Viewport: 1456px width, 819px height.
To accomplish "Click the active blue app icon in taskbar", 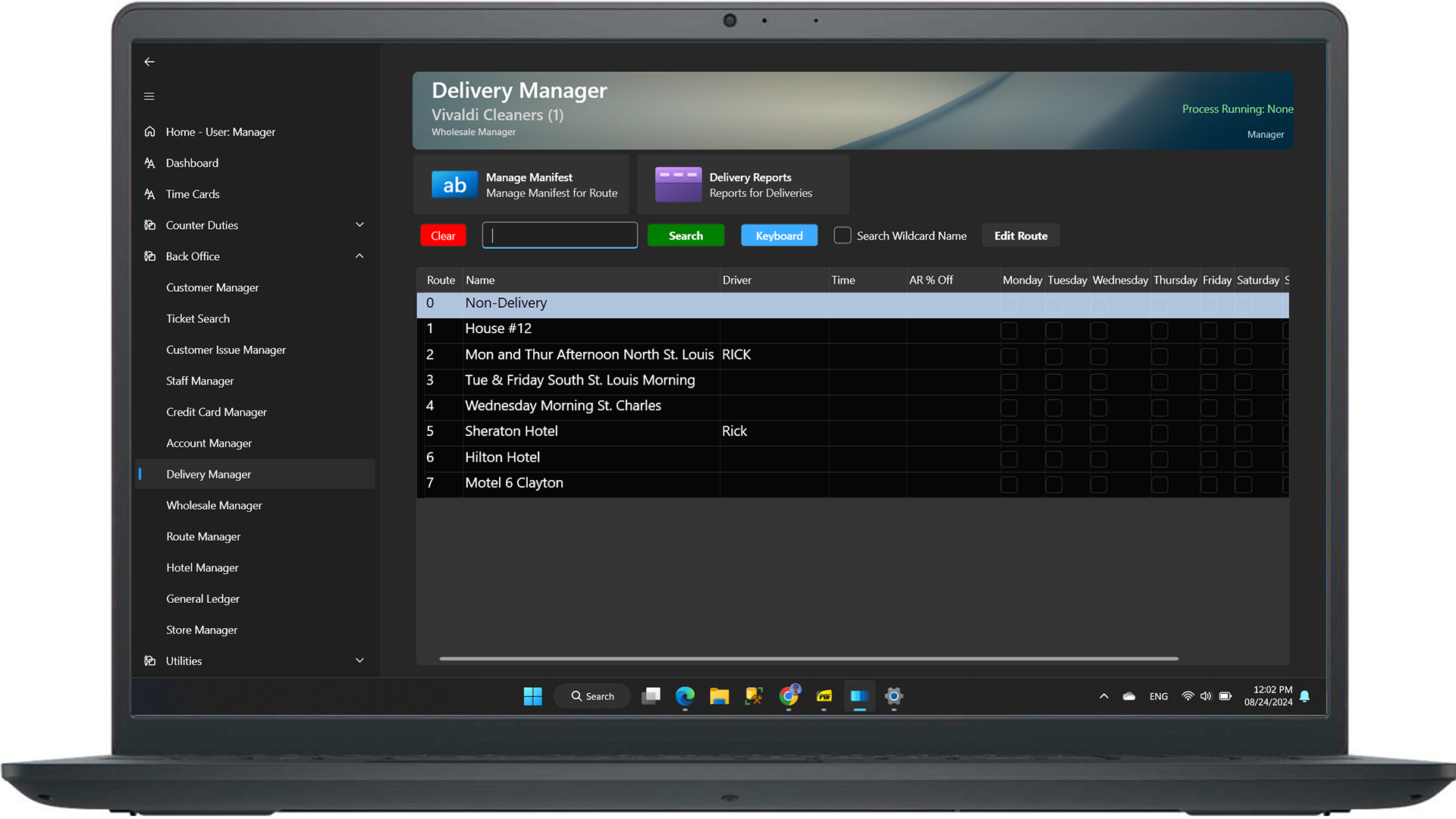I will [x=859, y=696].
